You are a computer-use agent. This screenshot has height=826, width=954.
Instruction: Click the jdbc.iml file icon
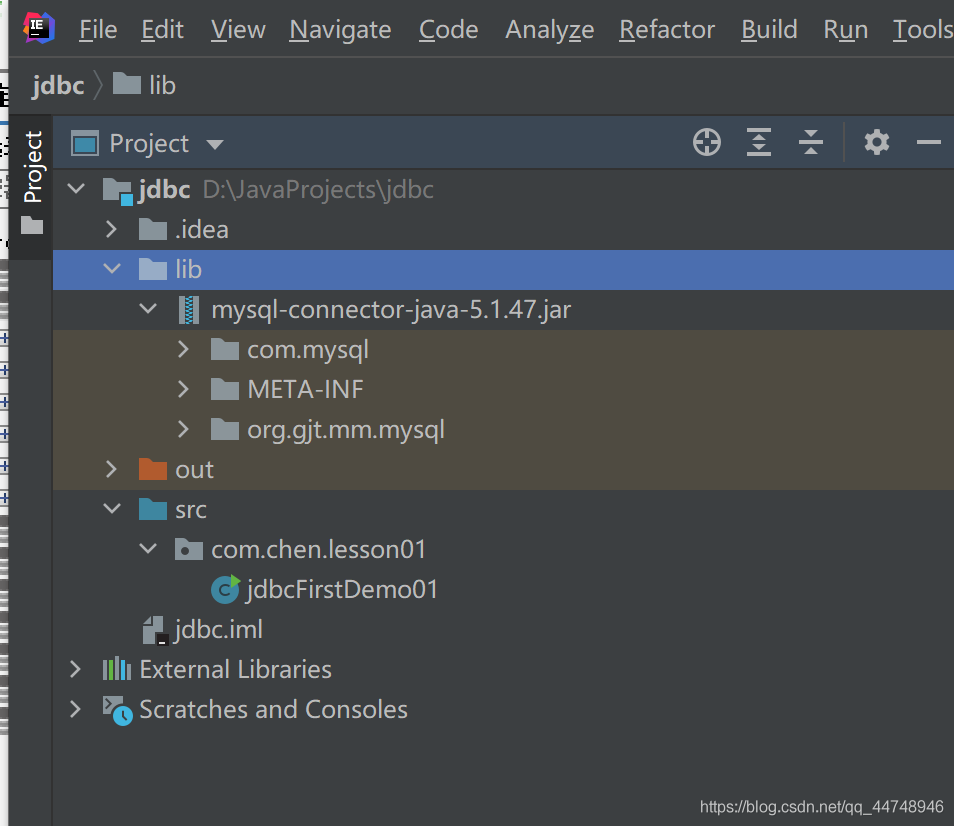pyautogui.click(x=155, y=630)
